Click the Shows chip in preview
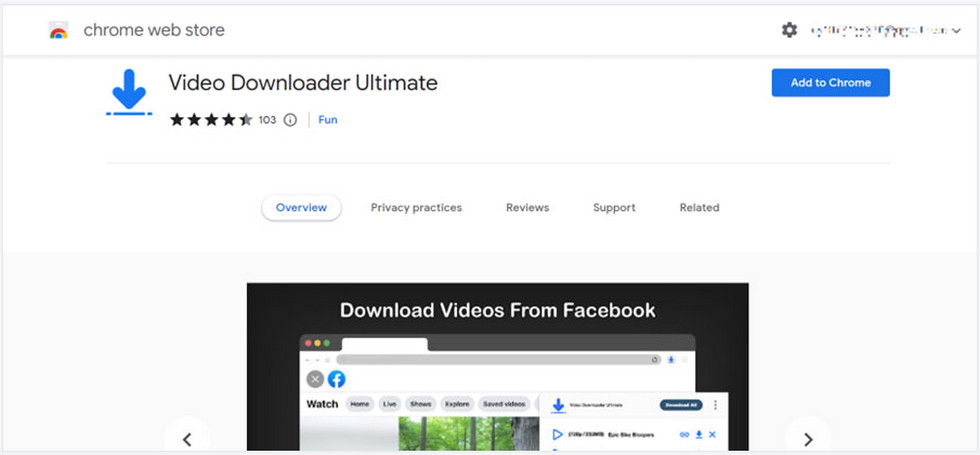 click(x=421, y=404)
